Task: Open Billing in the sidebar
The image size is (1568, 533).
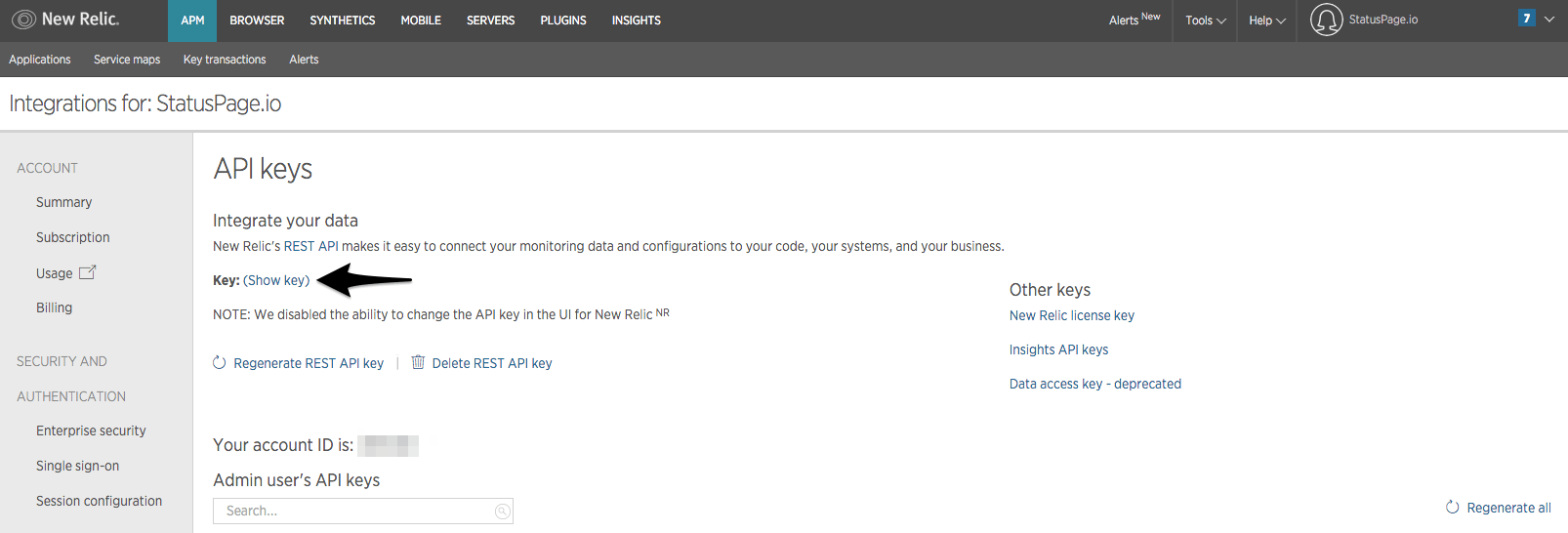Action: (x=55, y=307)
